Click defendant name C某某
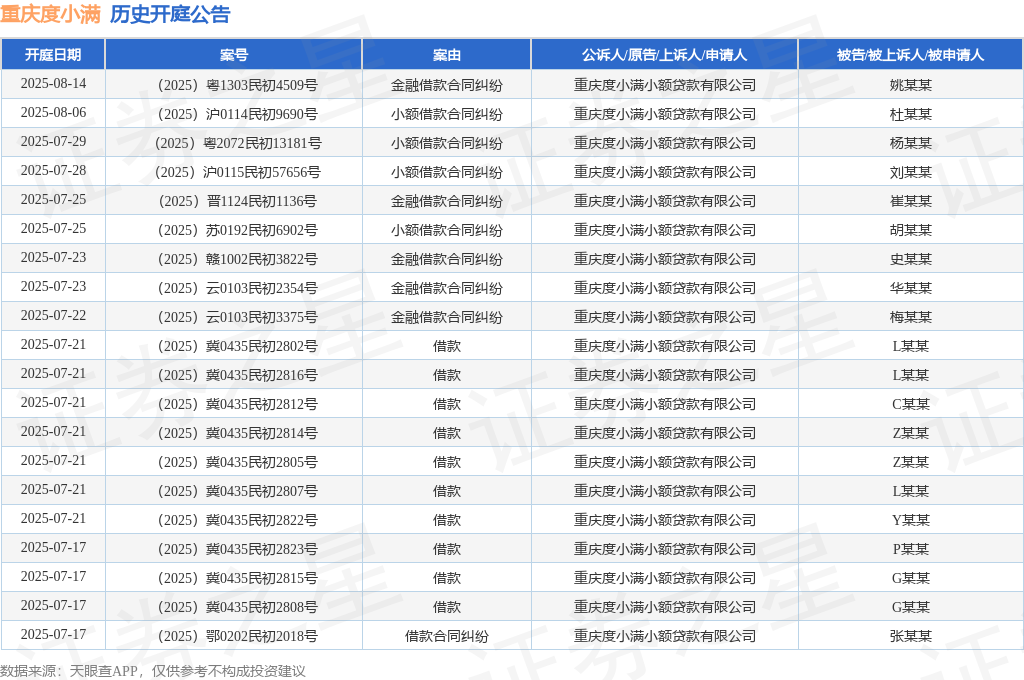This screenshot has height=680, width=1024. click(910, 404)
